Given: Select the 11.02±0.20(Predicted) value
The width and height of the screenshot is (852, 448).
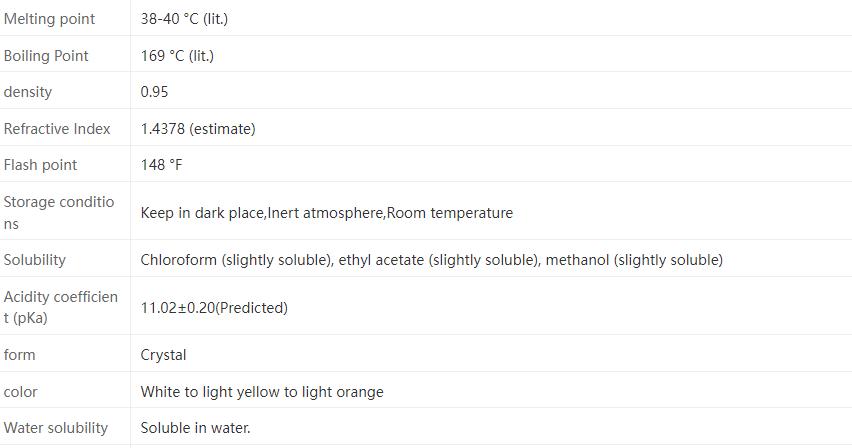Looking at the screenshot, I should click(214, 308).
